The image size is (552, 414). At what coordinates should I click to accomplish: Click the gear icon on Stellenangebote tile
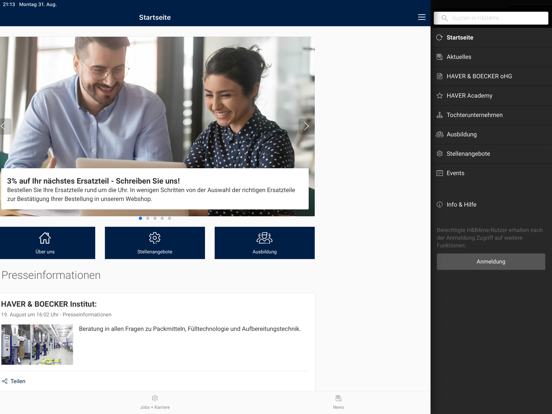(x=155, y=238)
